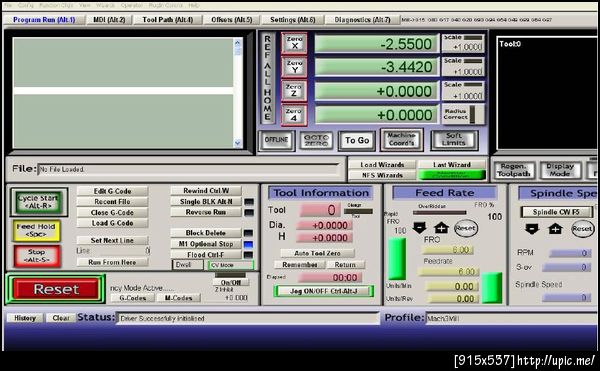The height and width of the screenshot is (371, 600).
Task: Click the To Go button
Action: pyautogui.click(x=357, y=140)
